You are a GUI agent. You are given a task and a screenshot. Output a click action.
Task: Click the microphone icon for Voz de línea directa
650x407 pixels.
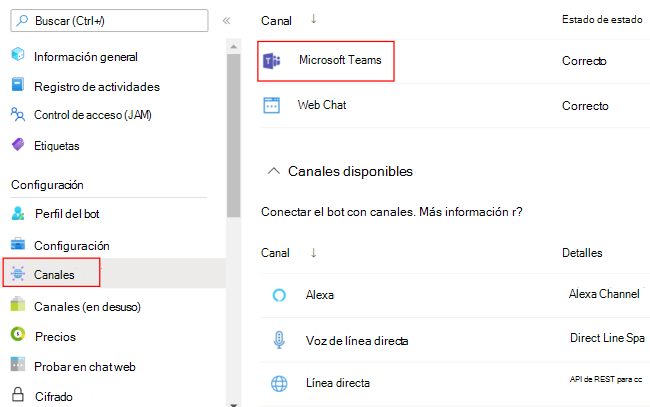(279, 340)
